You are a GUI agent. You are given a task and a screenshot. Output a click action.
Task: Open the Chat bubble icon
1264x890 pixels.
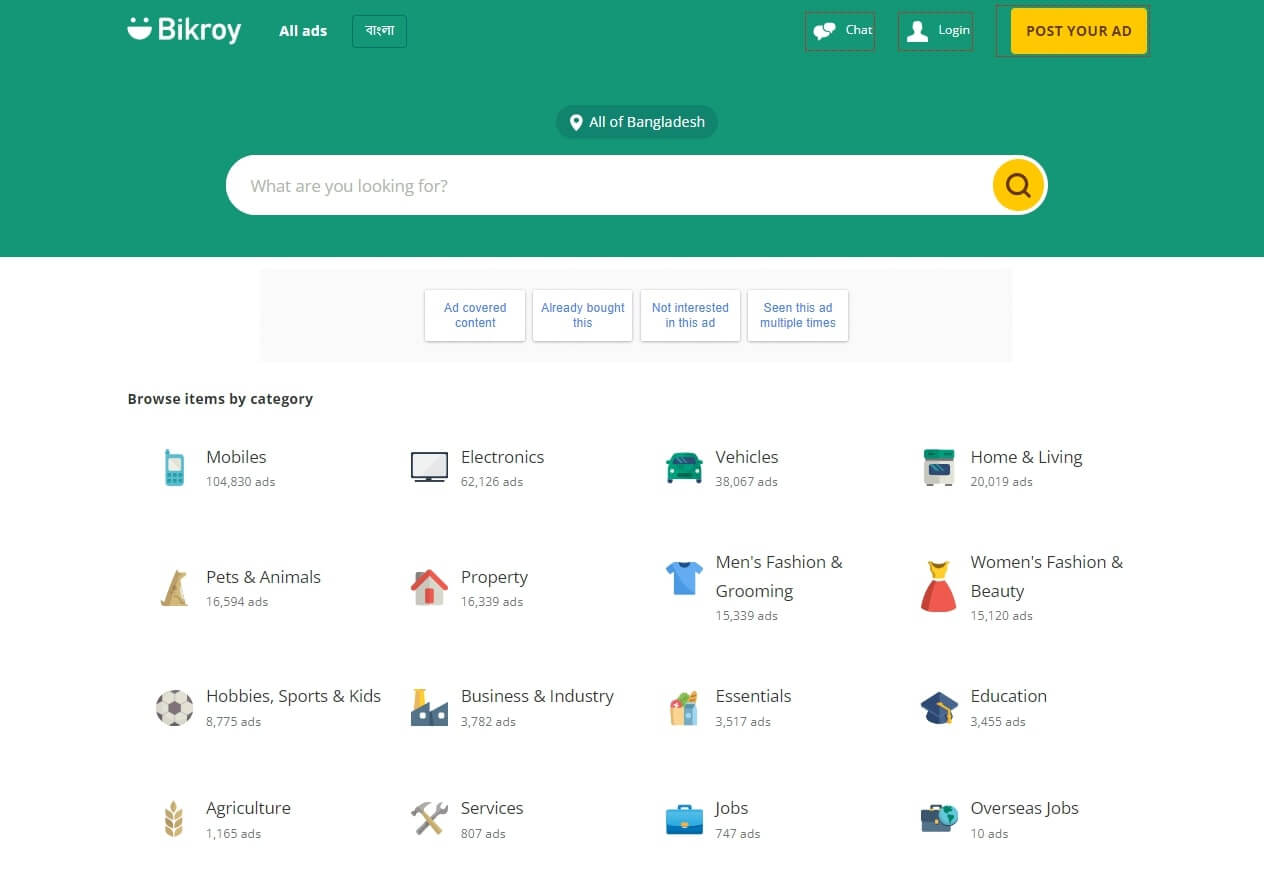tap(823, 31)
